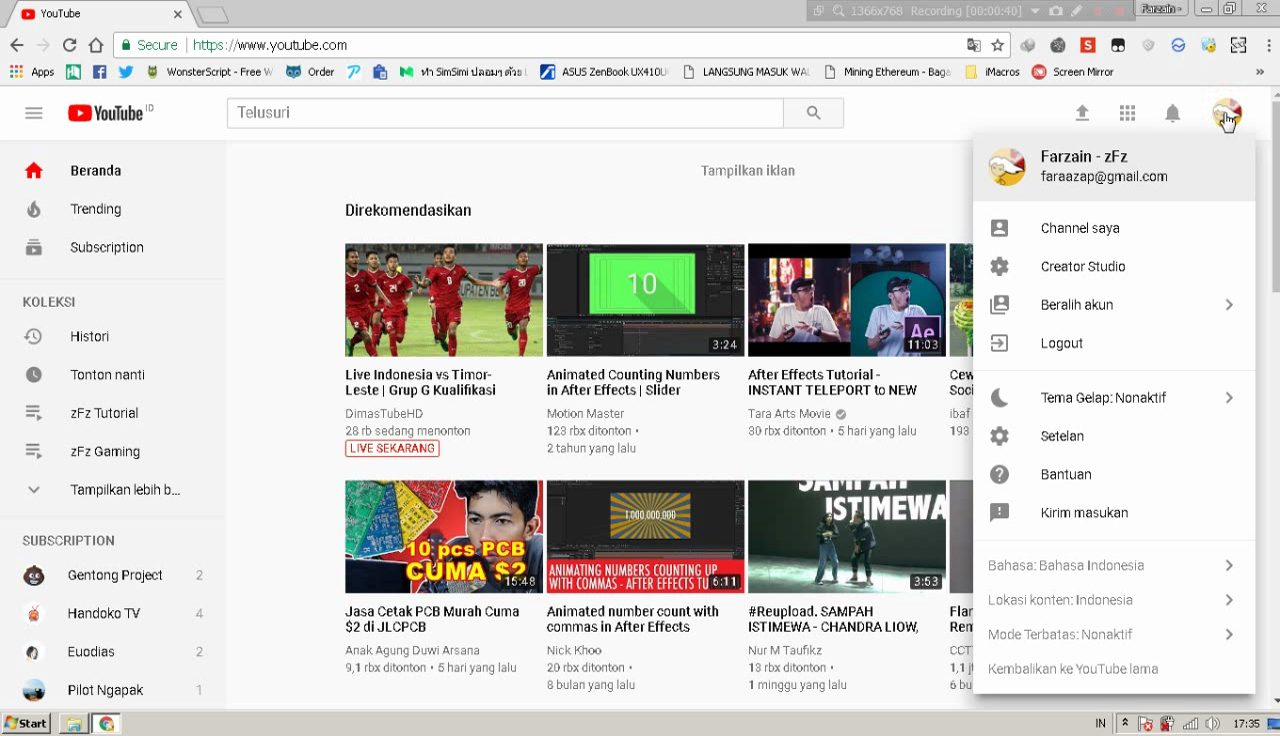Viewport: 1280px width, 736px height.
Task: Open Trending from the sidebar
Action: (x=95, y=209)
